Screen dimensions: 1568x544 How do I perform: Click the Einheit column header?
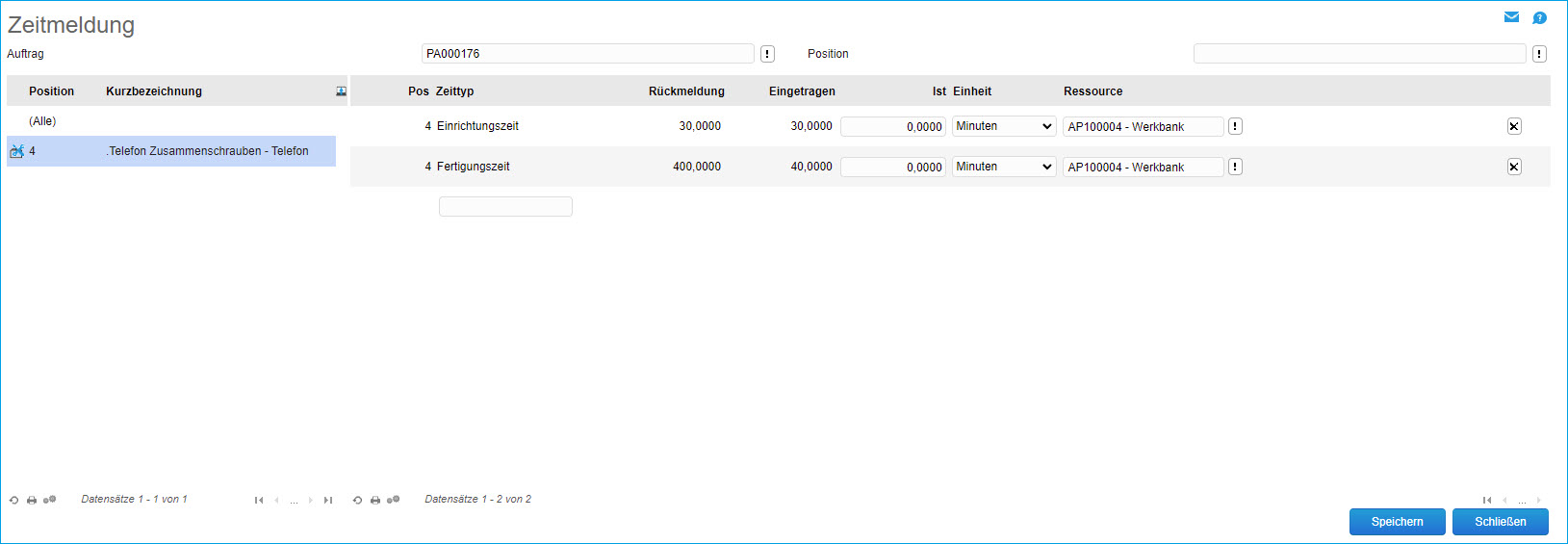[972, 91]
